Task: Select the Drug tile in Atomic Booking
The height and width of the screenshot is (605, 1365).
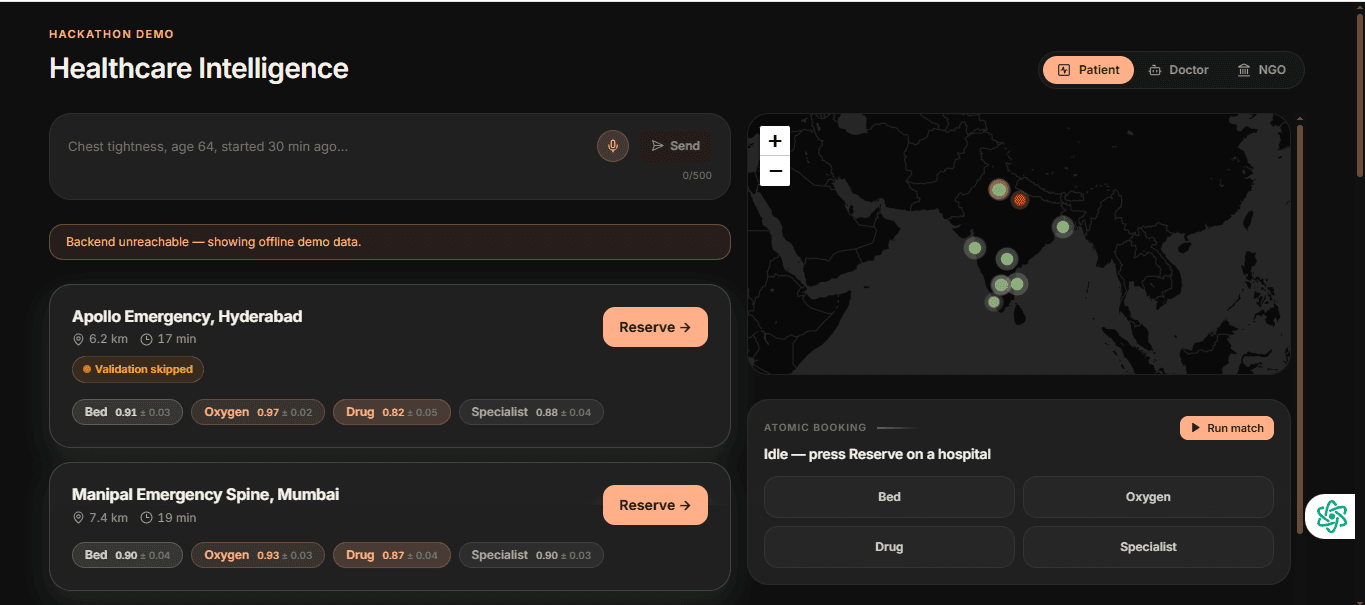Action: 889,547
